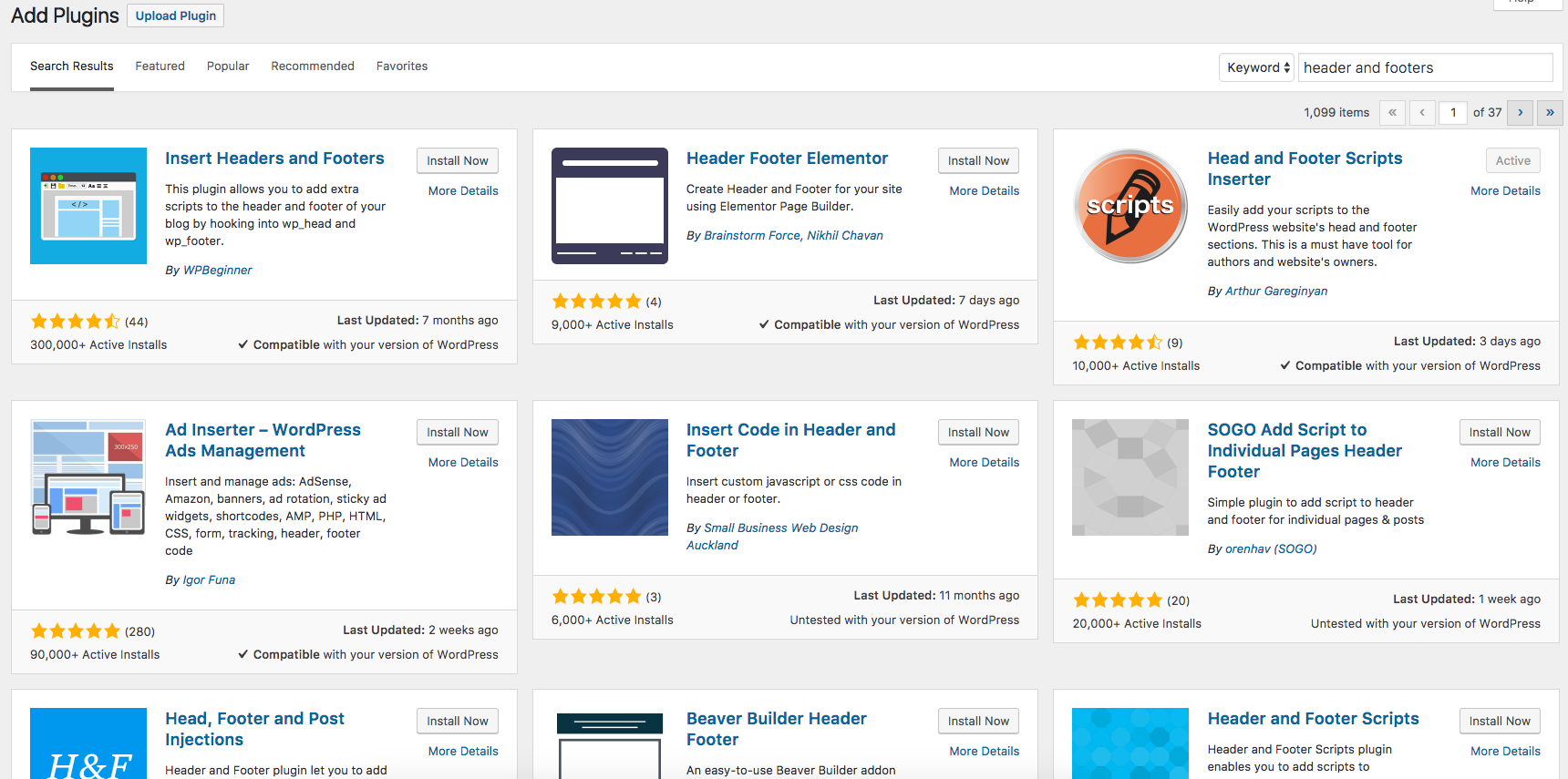Install Ad Inserter plugin
The width and height of the screenshot is (1568, 779).
(x=458, y=432)
